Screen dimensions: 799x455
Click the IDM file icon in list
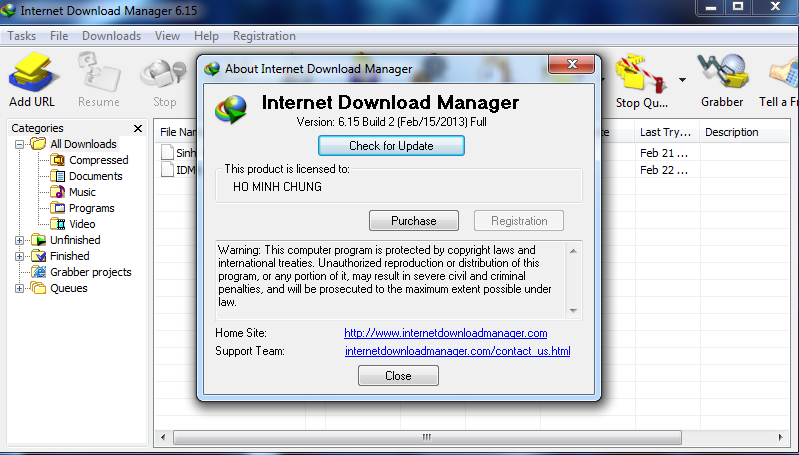(x=167, y=170)
